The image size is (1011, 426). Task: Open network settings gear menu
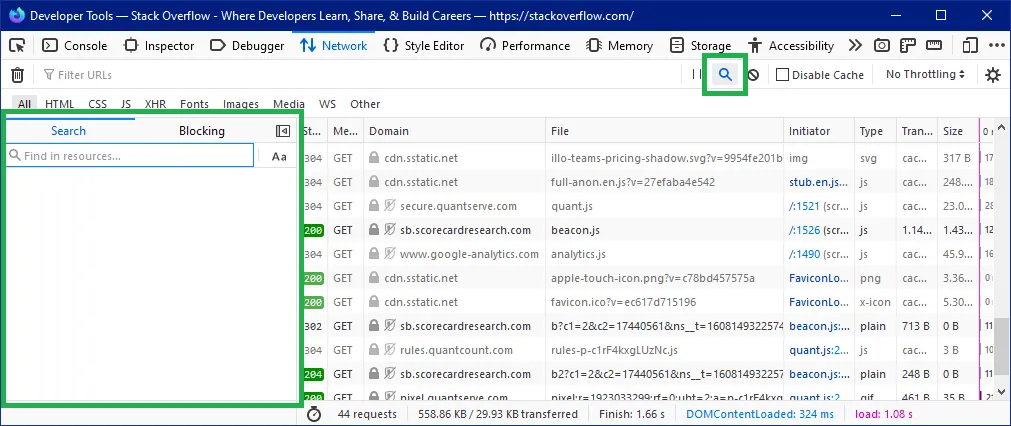[993, 75]
